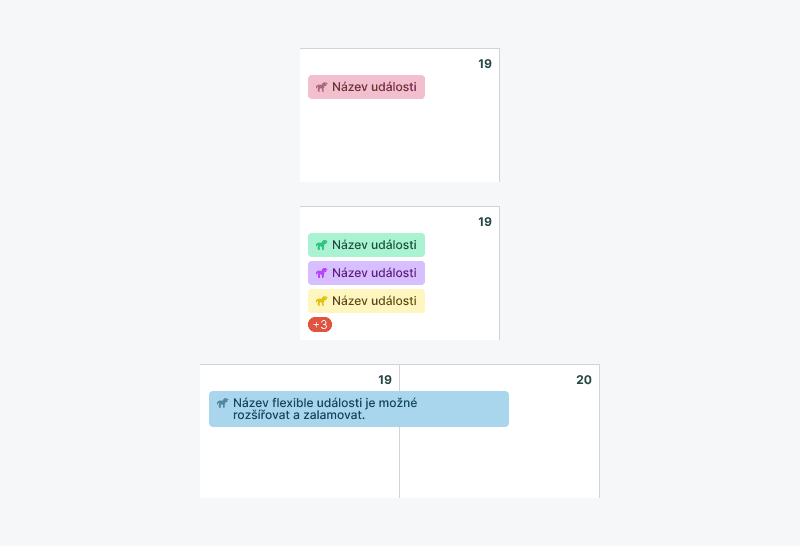Select the date number 20
Screen dimensions: 800x546
(x=584, y=380)
